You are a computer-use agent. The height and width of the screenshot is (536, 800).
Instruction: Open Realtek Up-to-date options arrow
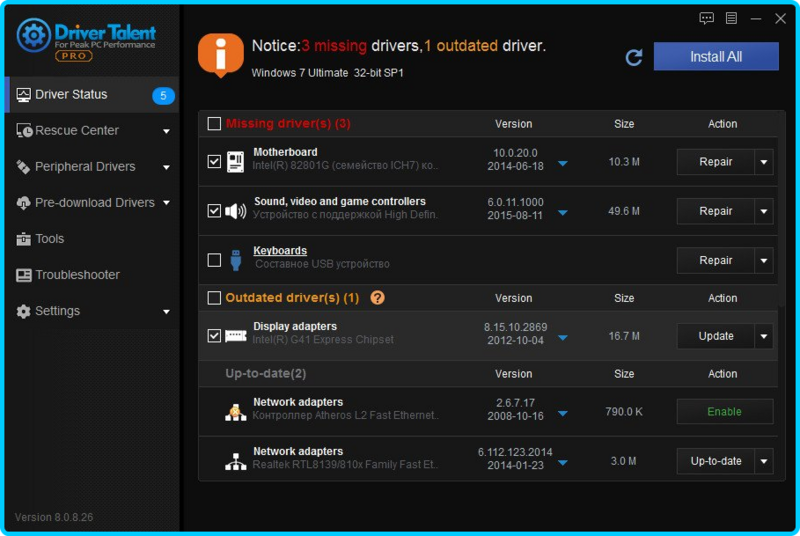[764, 462]
